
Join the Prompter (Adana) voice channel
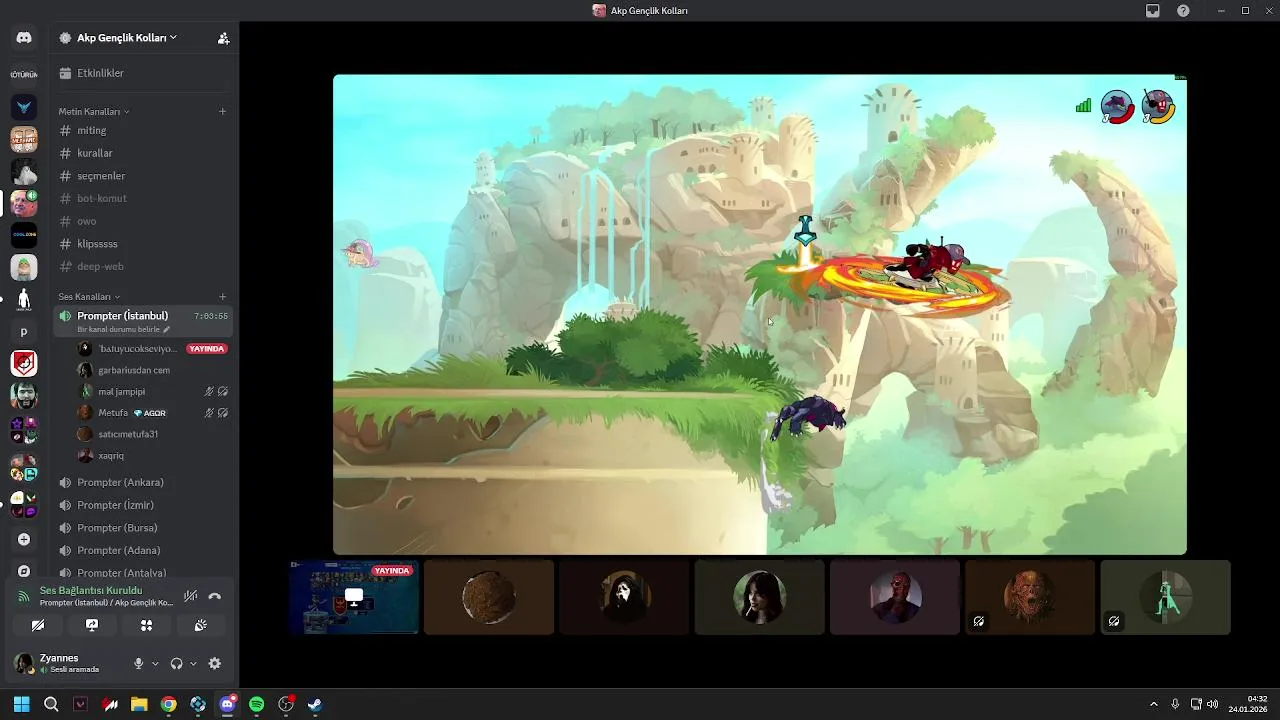coord(143,550)
